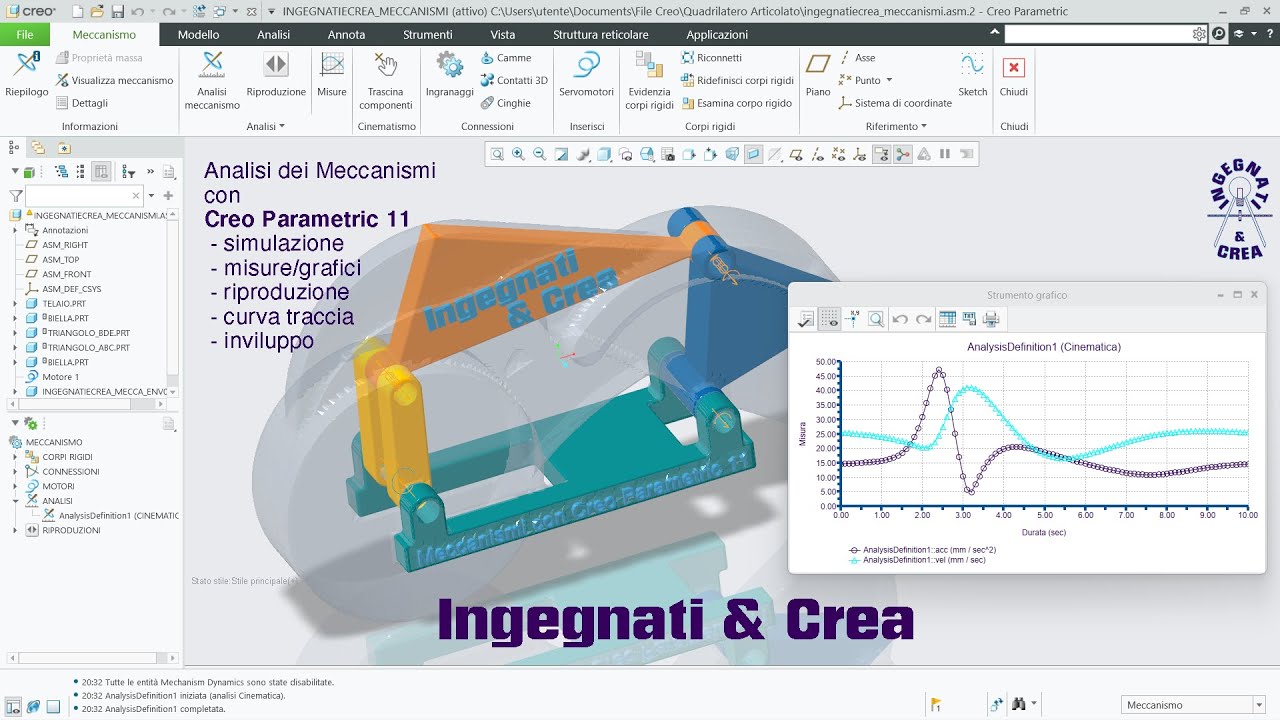The height and width of the screenshot is (720, 1280).
Task: Click grid display icon in Strumento grafico
Action: [x=829, y=319]
